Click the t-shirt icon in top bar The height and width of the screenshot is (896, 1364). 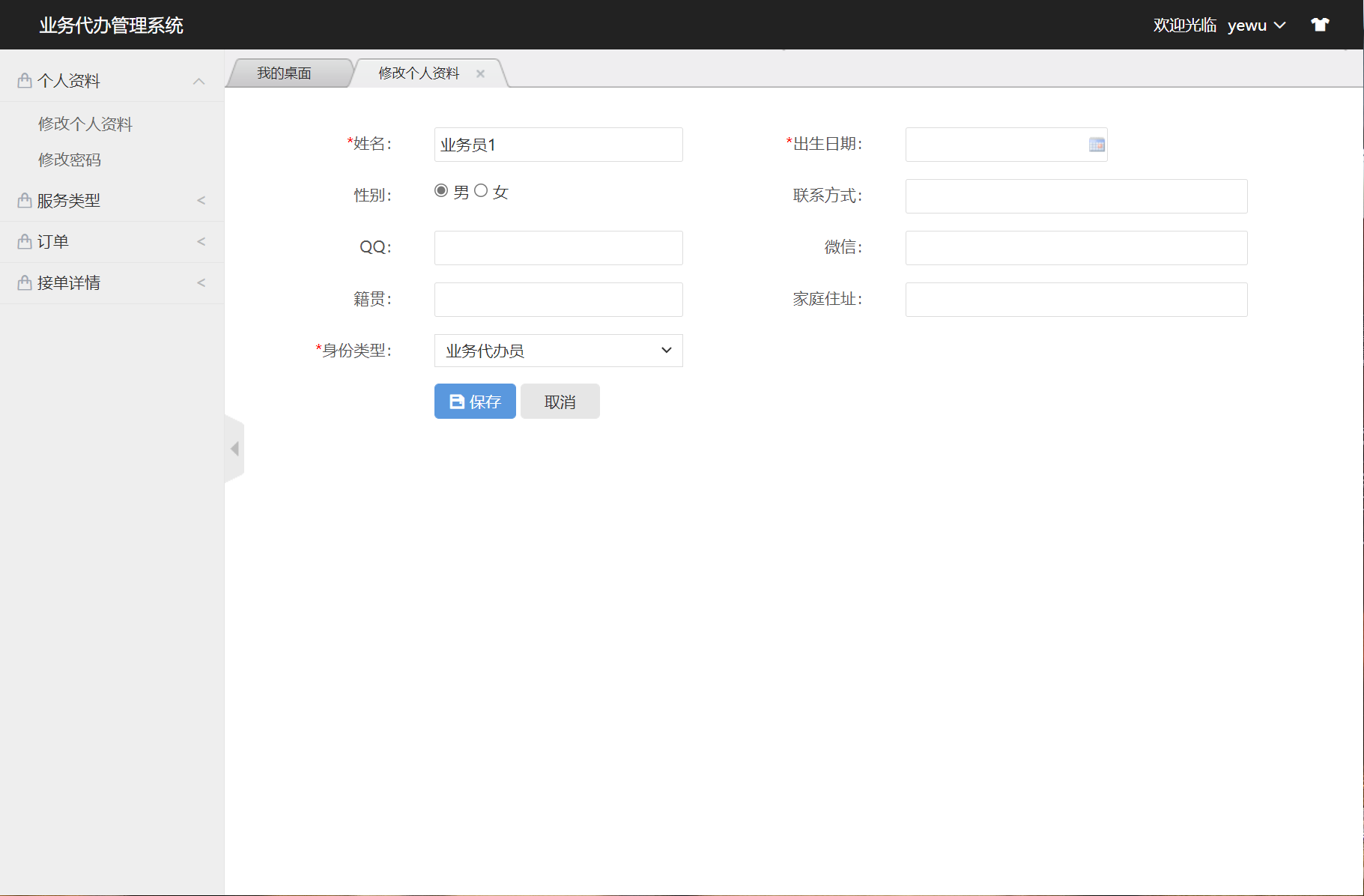pyautogui.click(x=1320, y=24)
